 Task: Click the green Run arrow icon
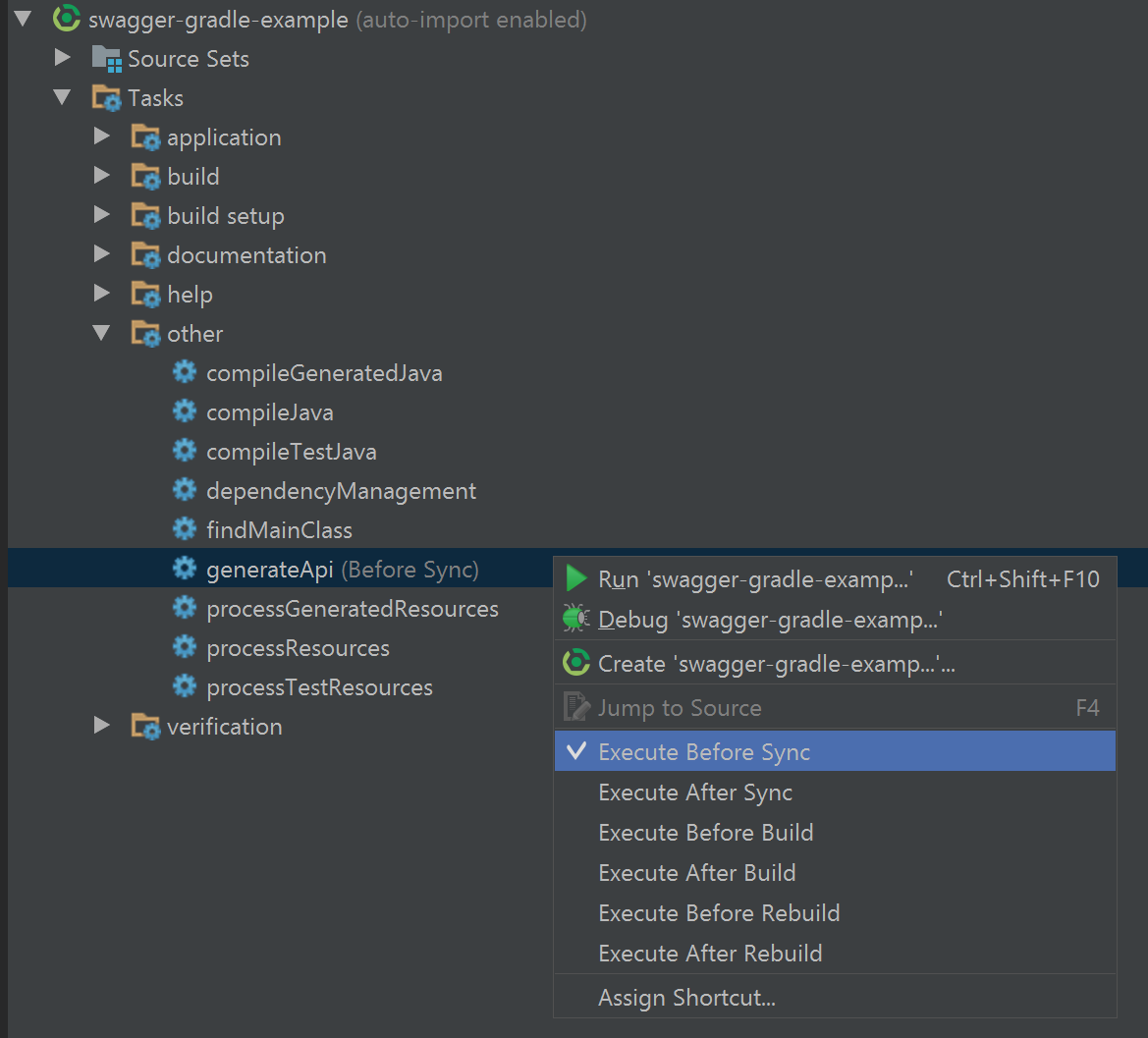pos(576,579)
